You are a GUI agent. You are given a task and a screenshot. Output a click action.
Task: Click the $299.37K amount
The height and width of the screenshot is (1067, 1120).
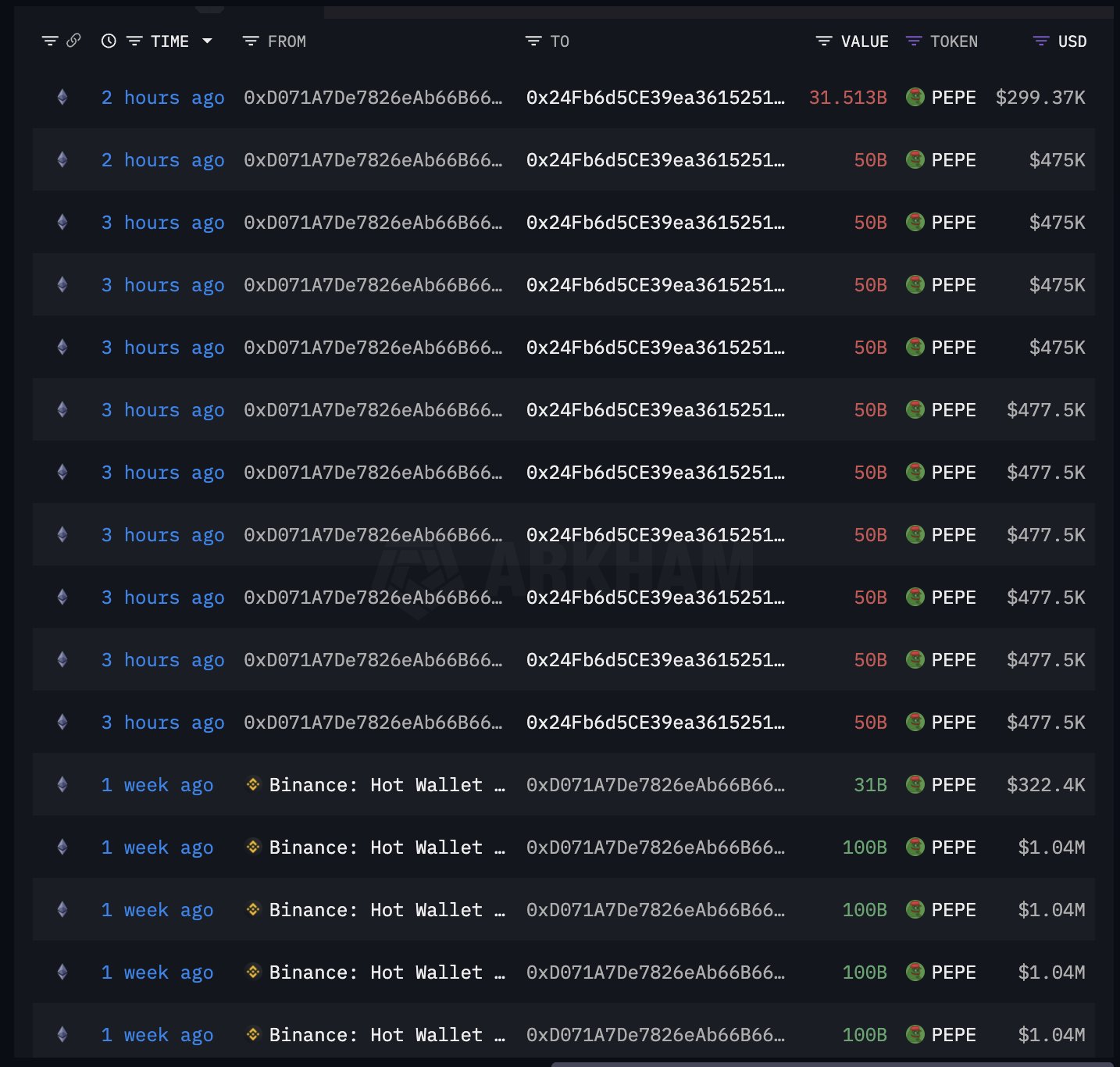click(x=1040, y=98)
